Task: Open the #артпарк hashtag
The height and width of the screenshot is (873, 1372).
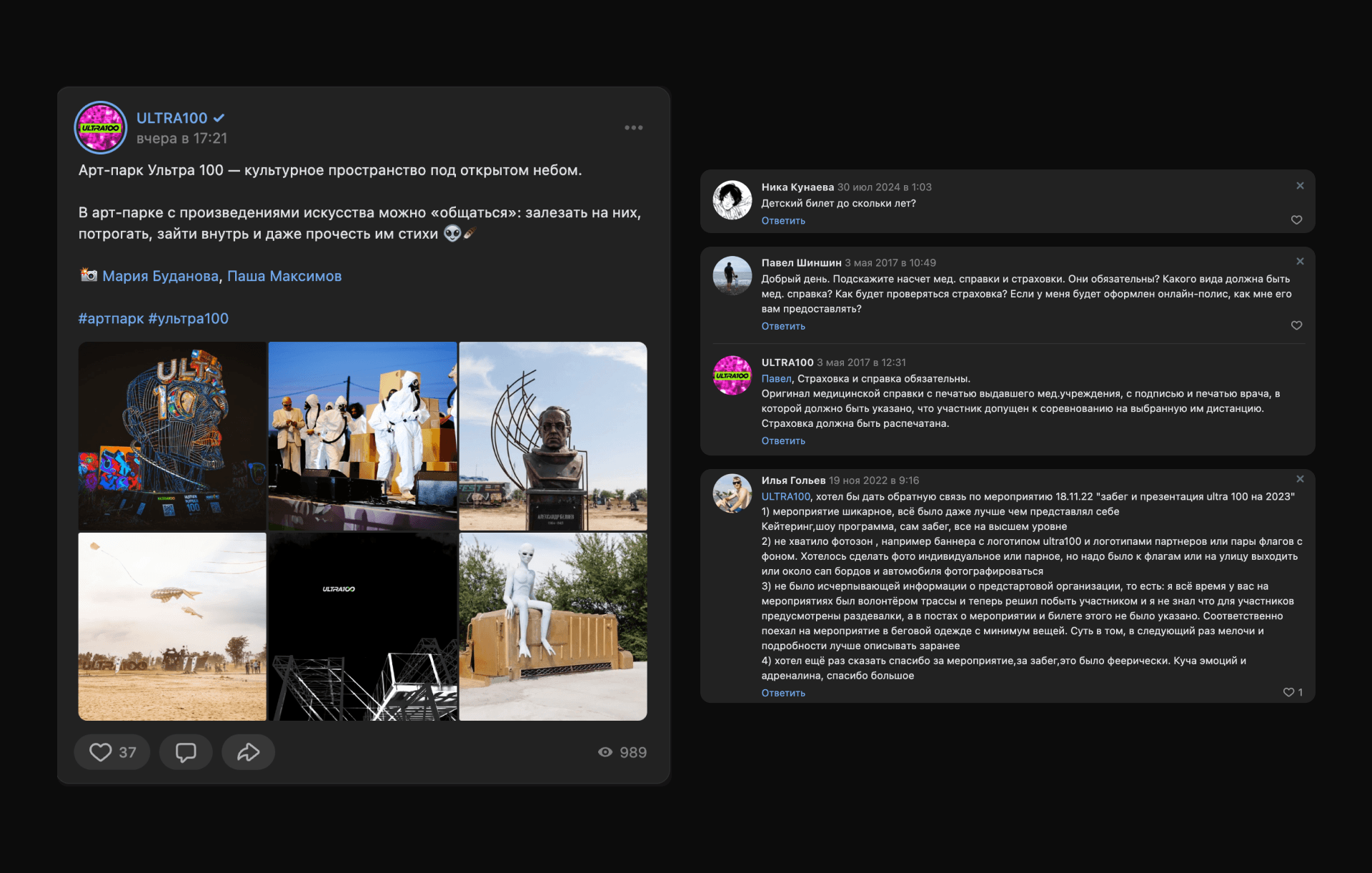Action: click(x=111, y=318)
